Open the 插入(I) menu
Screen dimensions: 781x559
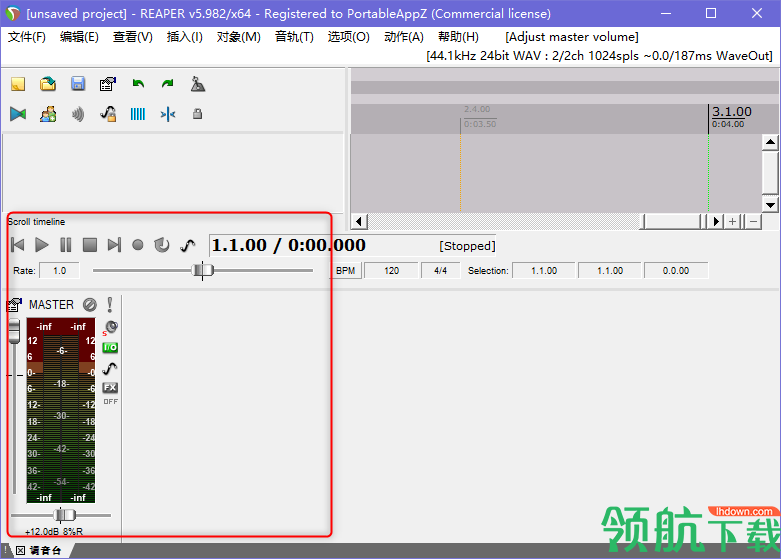click(184, 37)
